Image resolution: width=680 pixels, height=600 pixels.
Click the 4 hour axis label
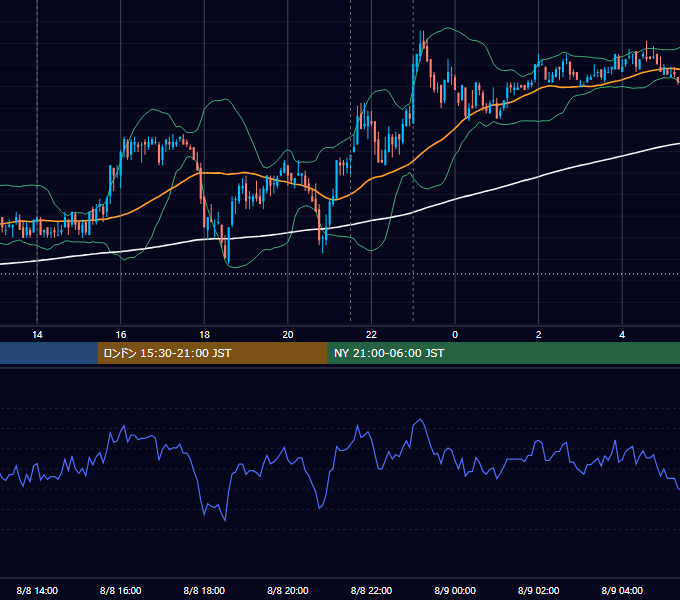[622, 335]
